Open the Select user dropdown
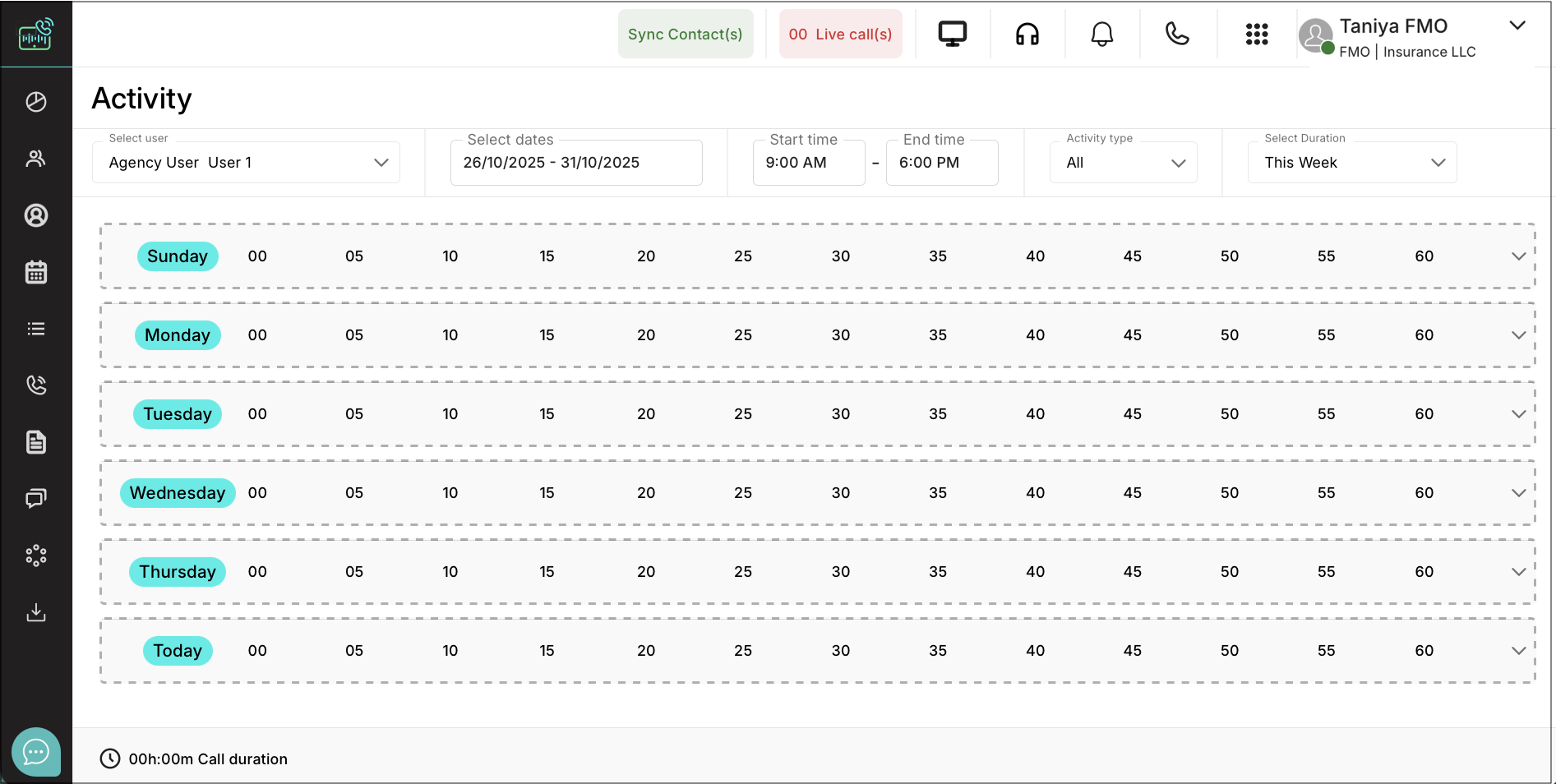Screen dimensions: 1556x784 click(x=246, y=163)
